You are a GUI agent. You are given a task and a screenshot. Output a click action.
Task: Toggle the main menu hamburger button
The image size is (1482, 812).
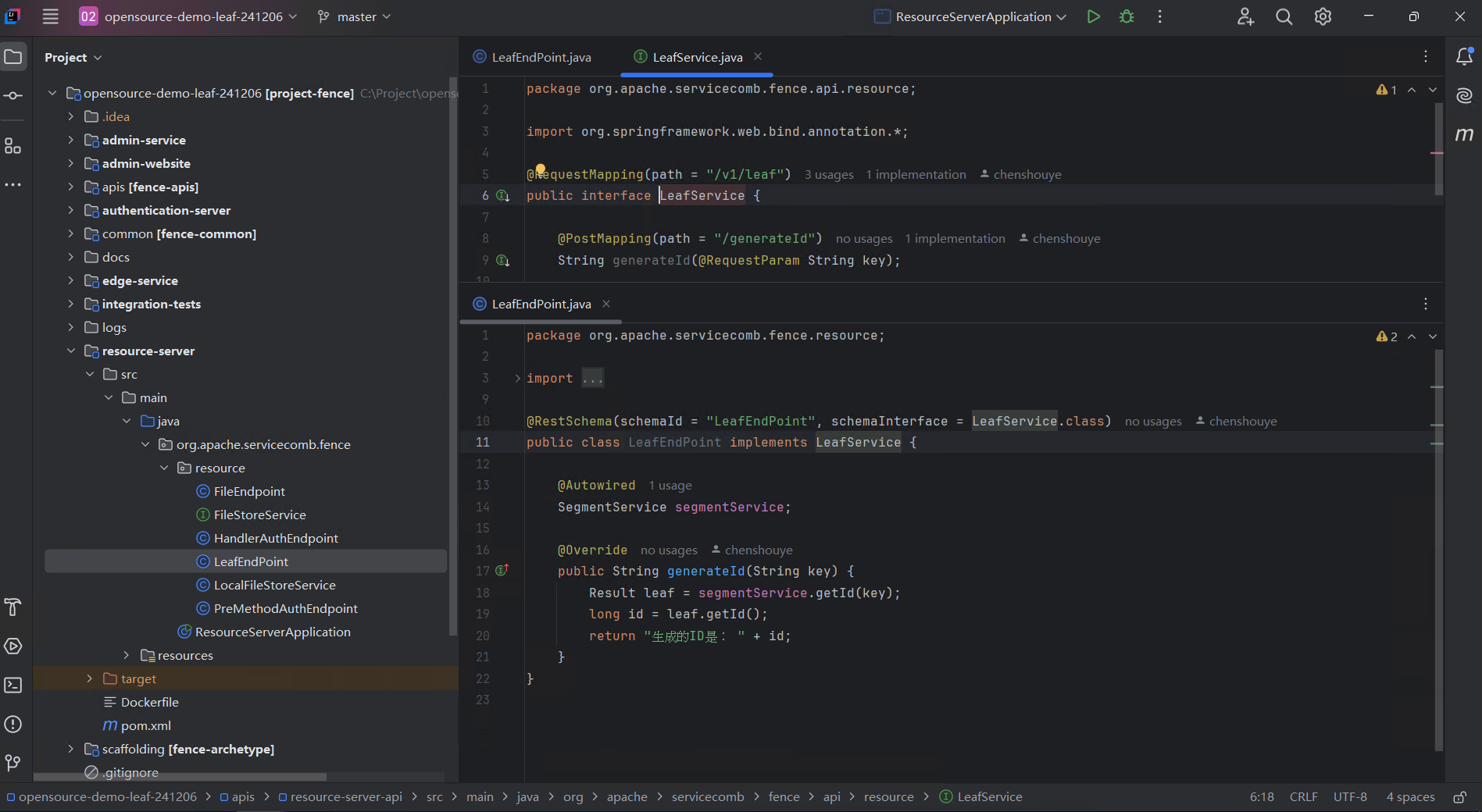[x=51, y=16]
